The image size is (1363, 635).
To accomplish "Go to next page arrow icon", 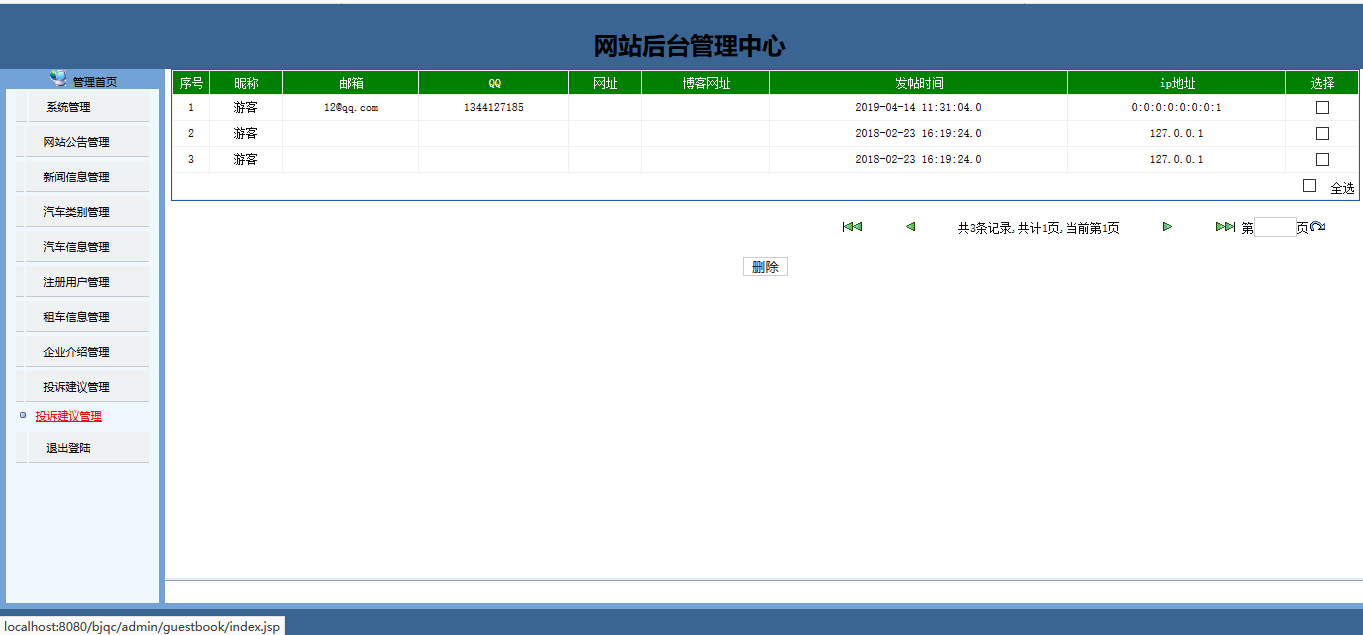I will click(1167, 227).
